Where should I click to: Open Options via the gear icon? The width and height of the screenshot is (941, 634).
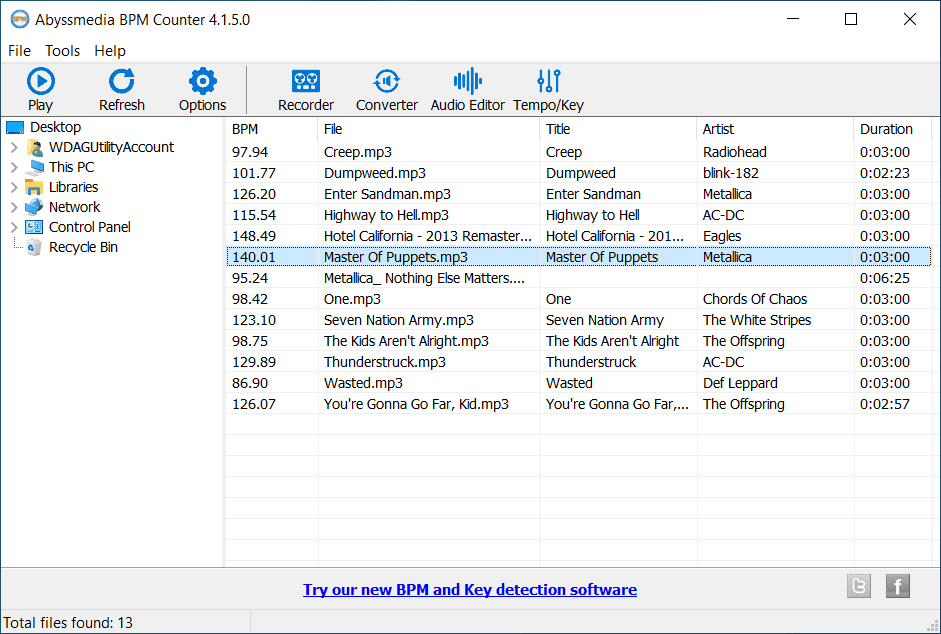tap(203, 81)
